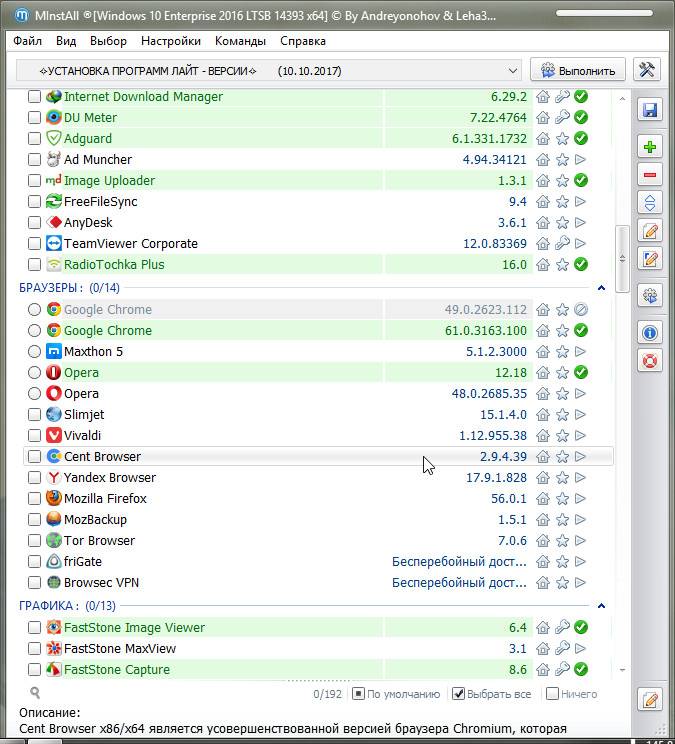Collapse the ГРАФИКА section chevron

601,606
